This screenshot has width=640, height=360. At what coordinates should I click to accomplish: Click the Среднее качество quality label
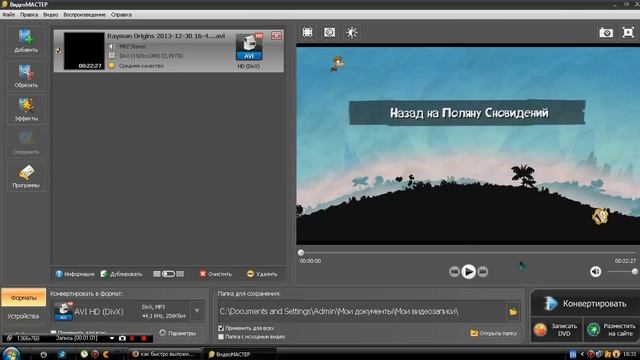click(141, 65)
